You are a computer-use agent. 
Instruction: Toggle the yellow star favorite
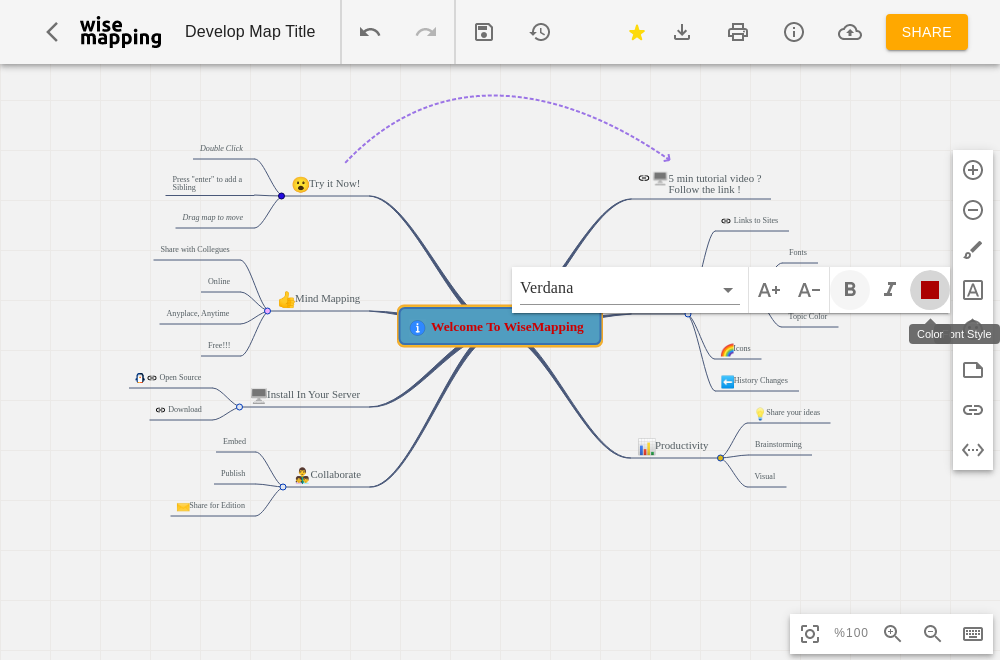636,32
